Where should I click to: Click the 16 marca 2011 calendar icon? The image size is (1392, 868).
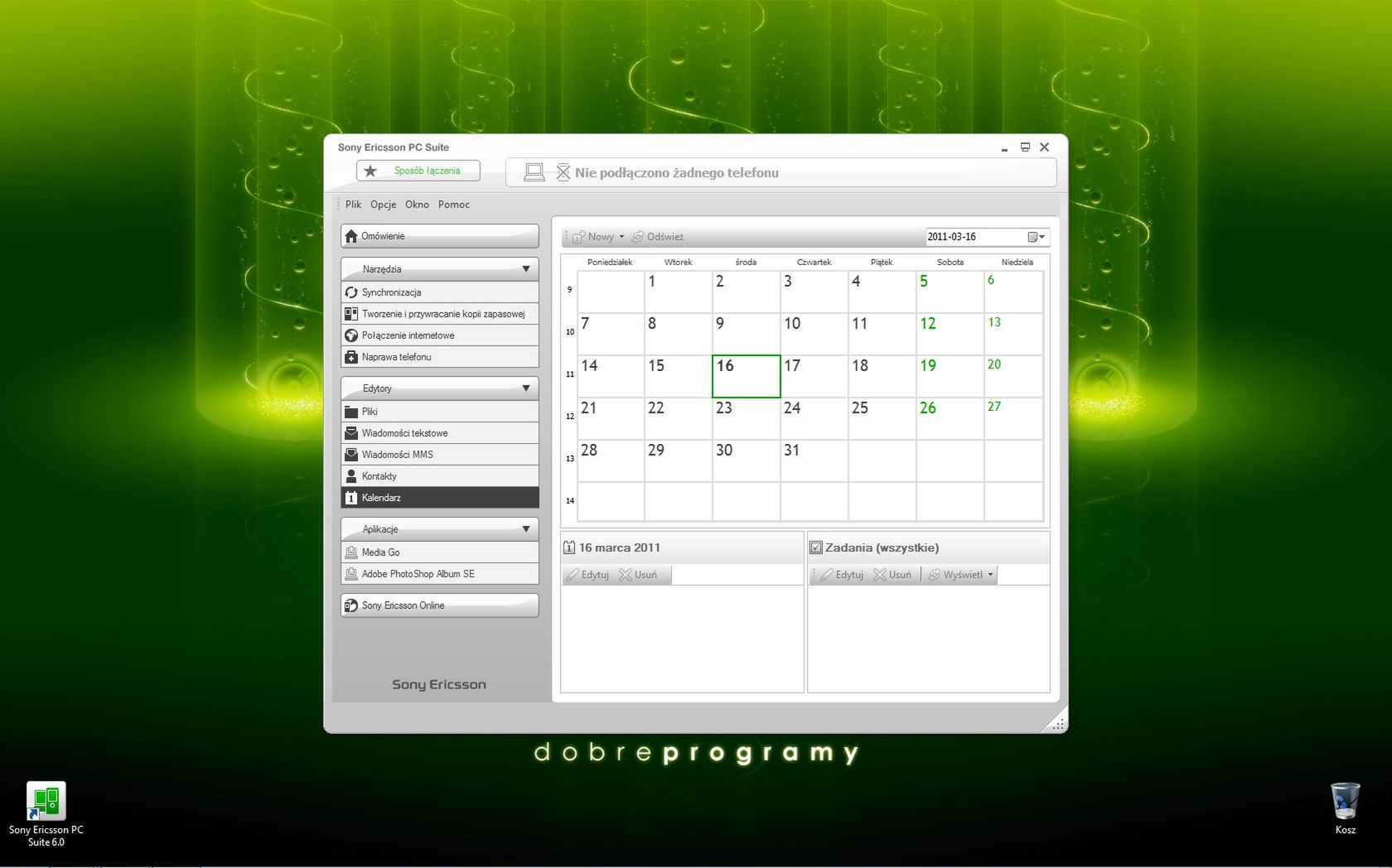pyautogui.click(x=569, y=547)
